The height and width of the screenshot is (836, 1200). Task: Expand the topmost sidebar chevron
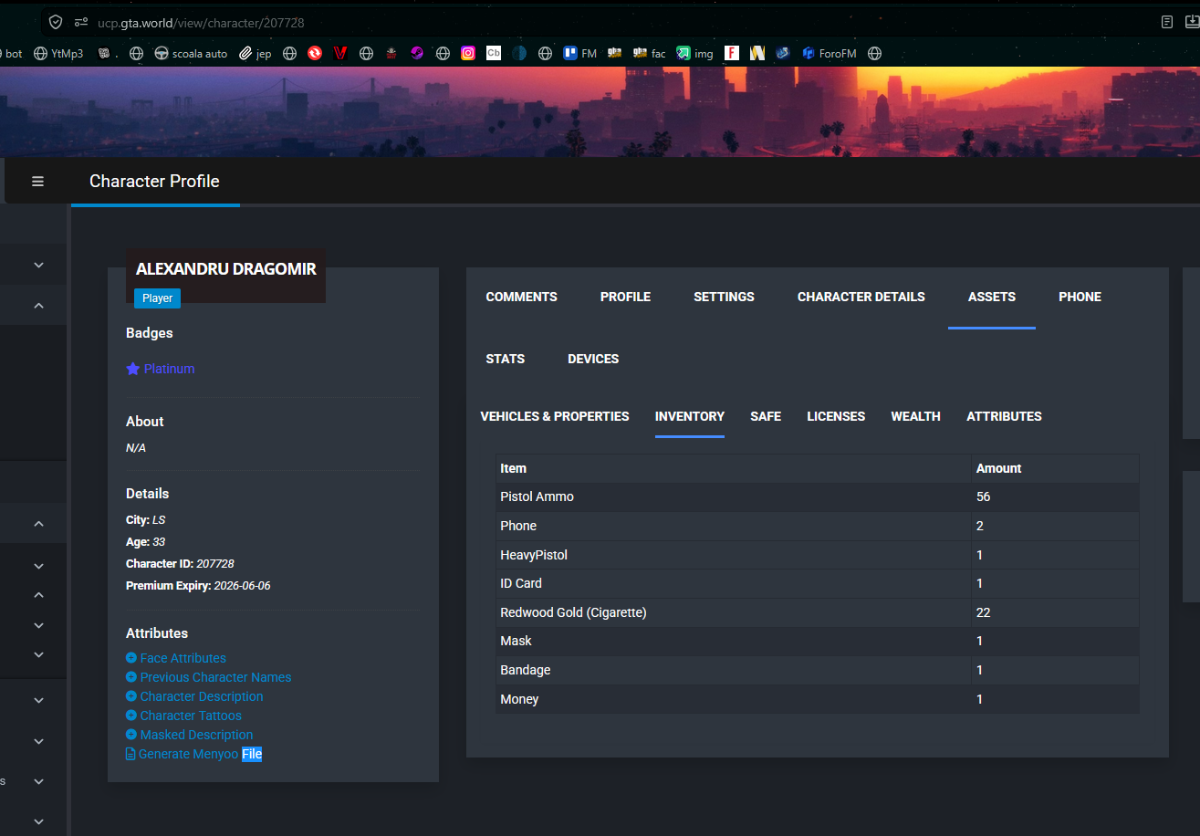point(39,265)
